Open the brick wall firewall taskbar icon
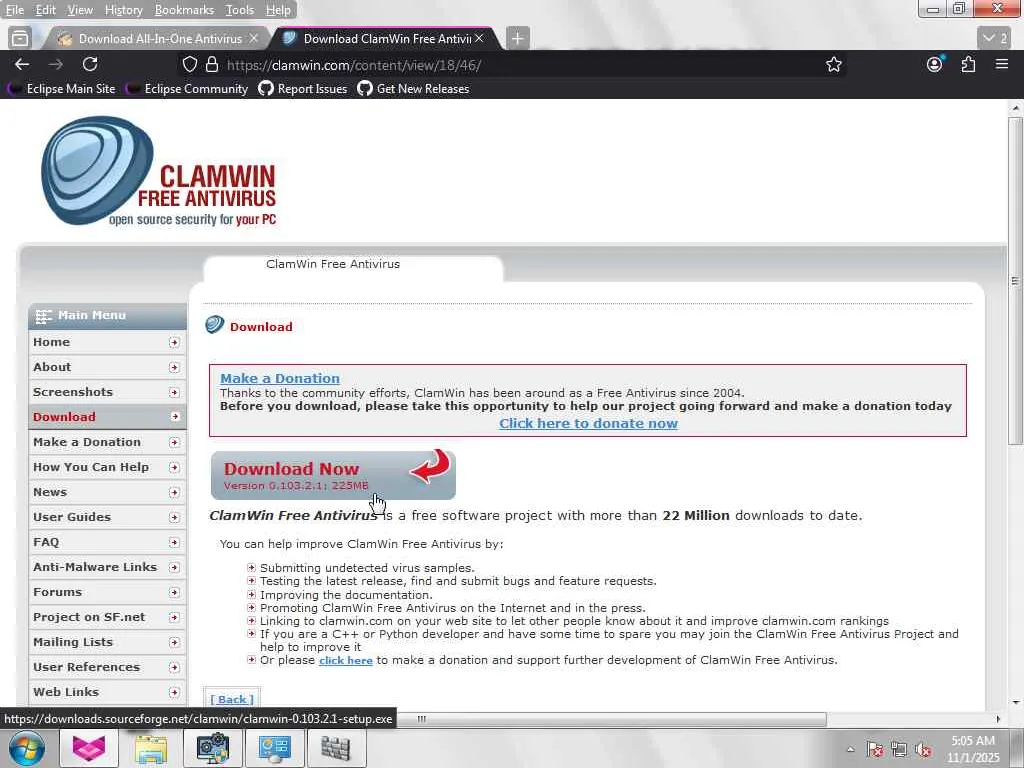1024x768 pixels. [336, 748]
